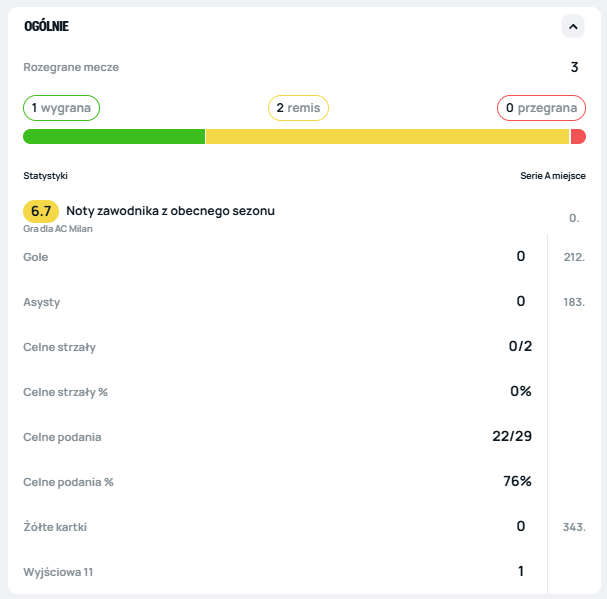Click the green wins bar segment
607x599 pixels.
(114, 137)
